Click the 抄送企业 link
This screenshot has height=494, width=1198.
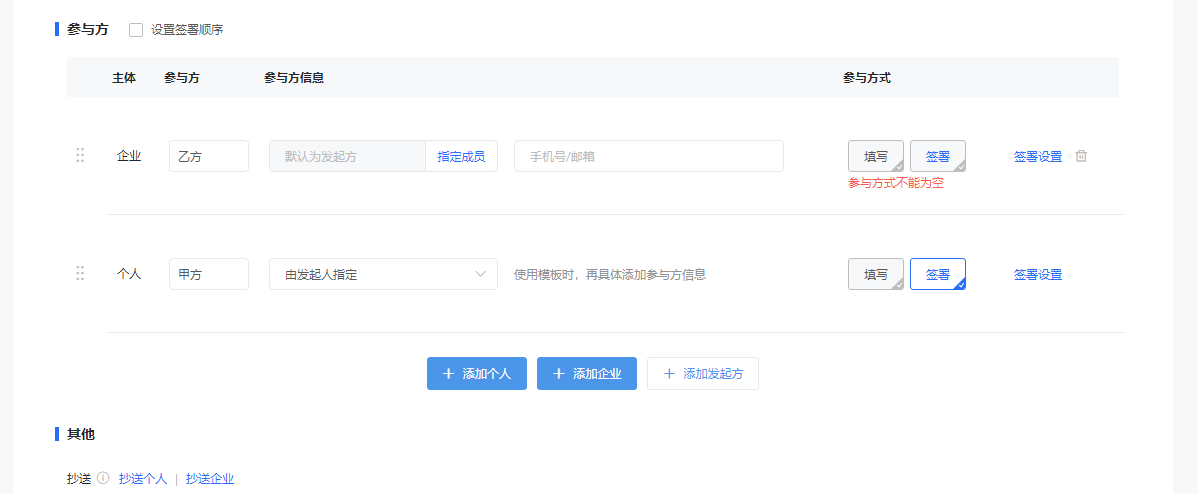[209, 479]
